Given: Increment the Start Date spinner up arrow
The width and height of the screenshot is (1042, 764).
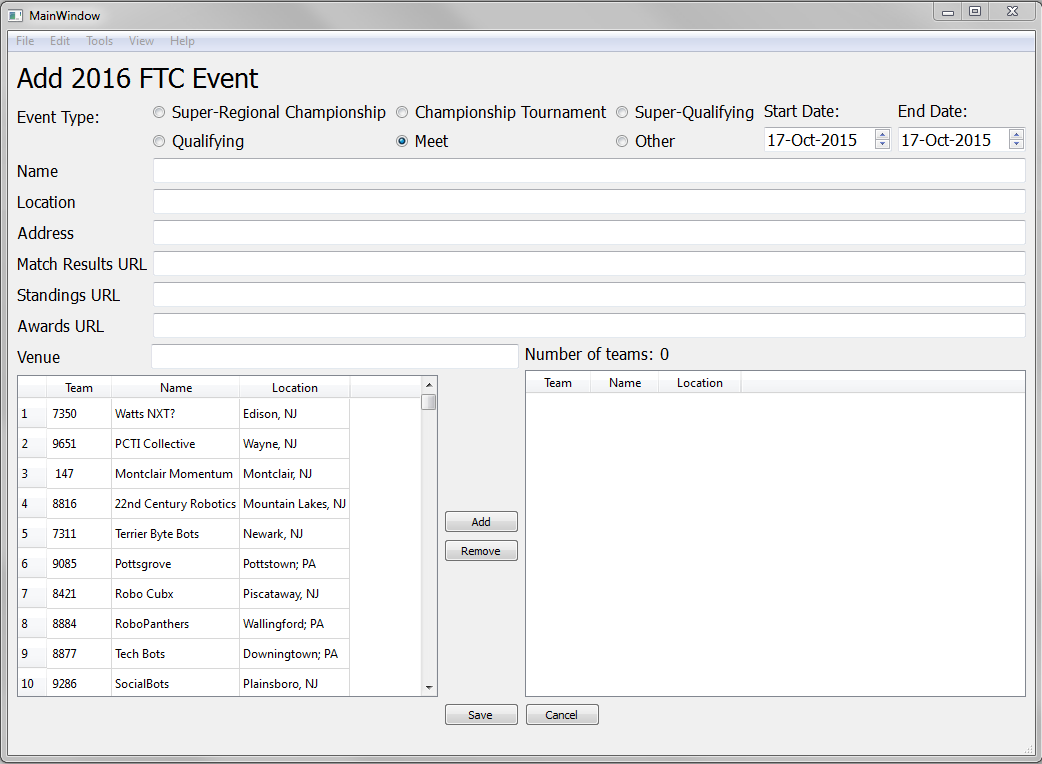Looking at the screenshot, I should pyautogui.click(x=882, y=135).
